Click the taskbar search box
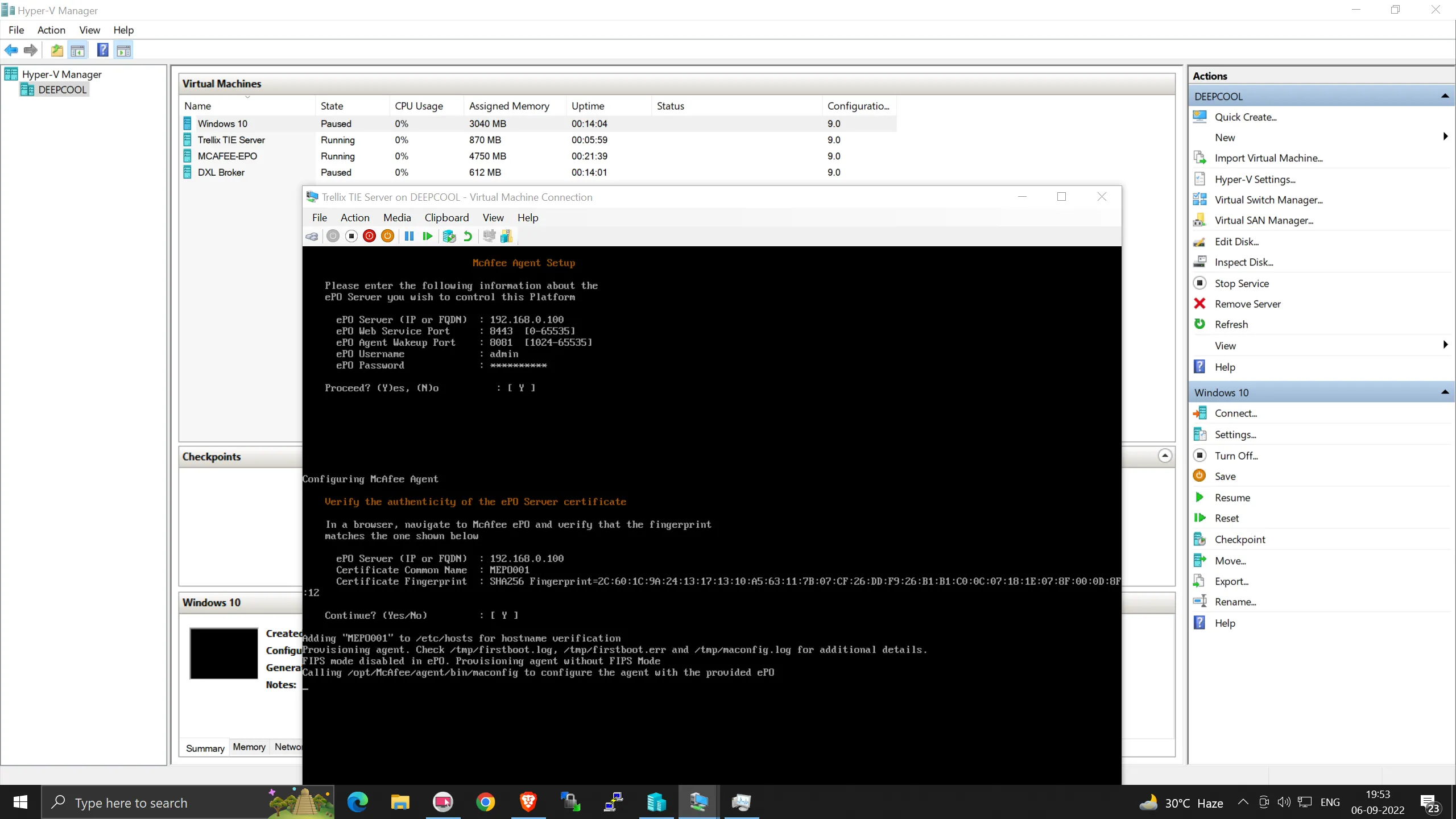Screen dimensions: 1456x819 pos(188,803)
